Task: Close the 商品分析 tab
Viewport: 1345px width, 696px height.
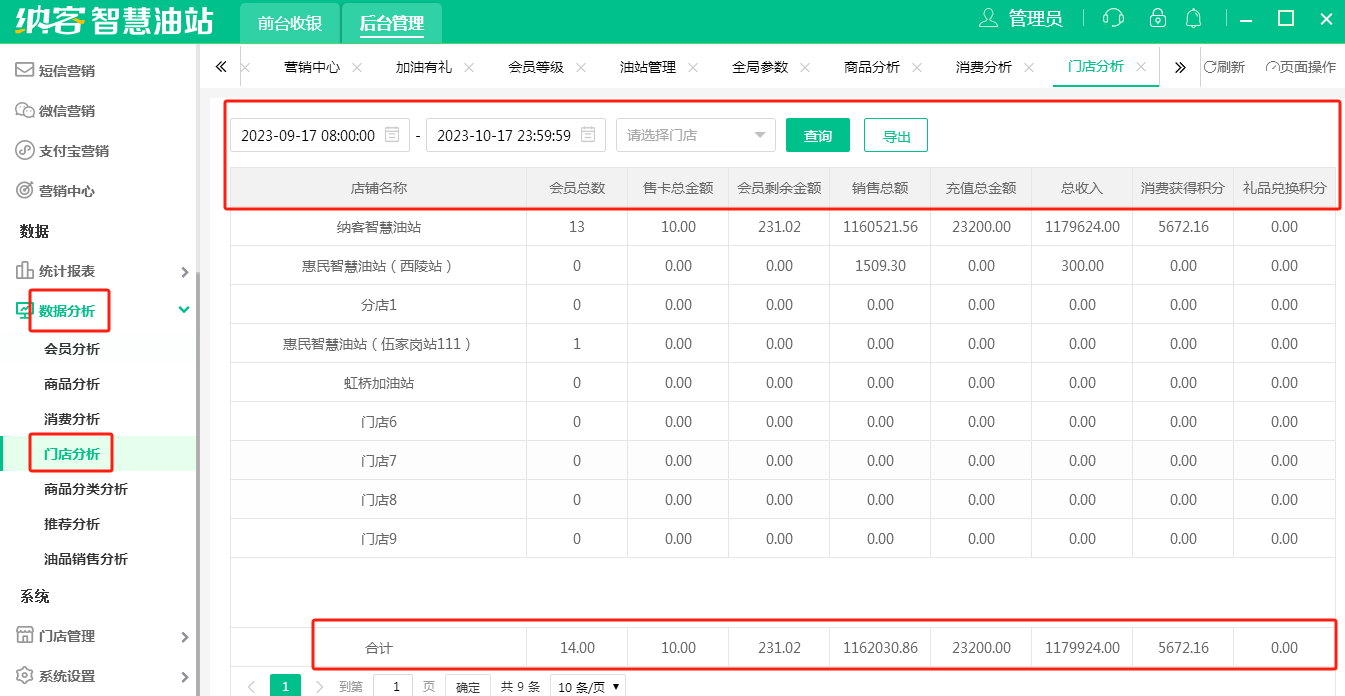Action: pyautogui.click(x=917, y=67)
